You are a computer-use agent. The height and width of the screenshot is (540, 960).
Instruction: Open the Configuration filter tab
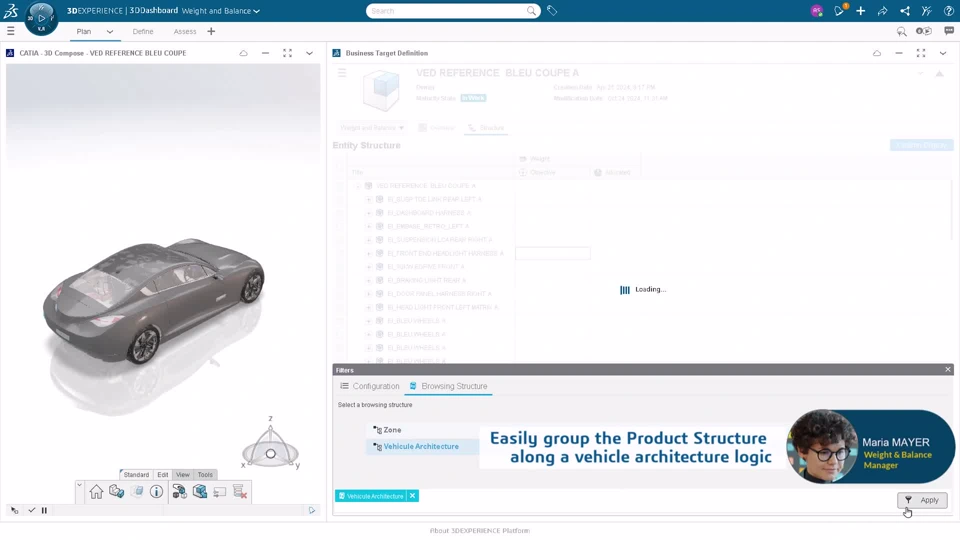point(369,386)
